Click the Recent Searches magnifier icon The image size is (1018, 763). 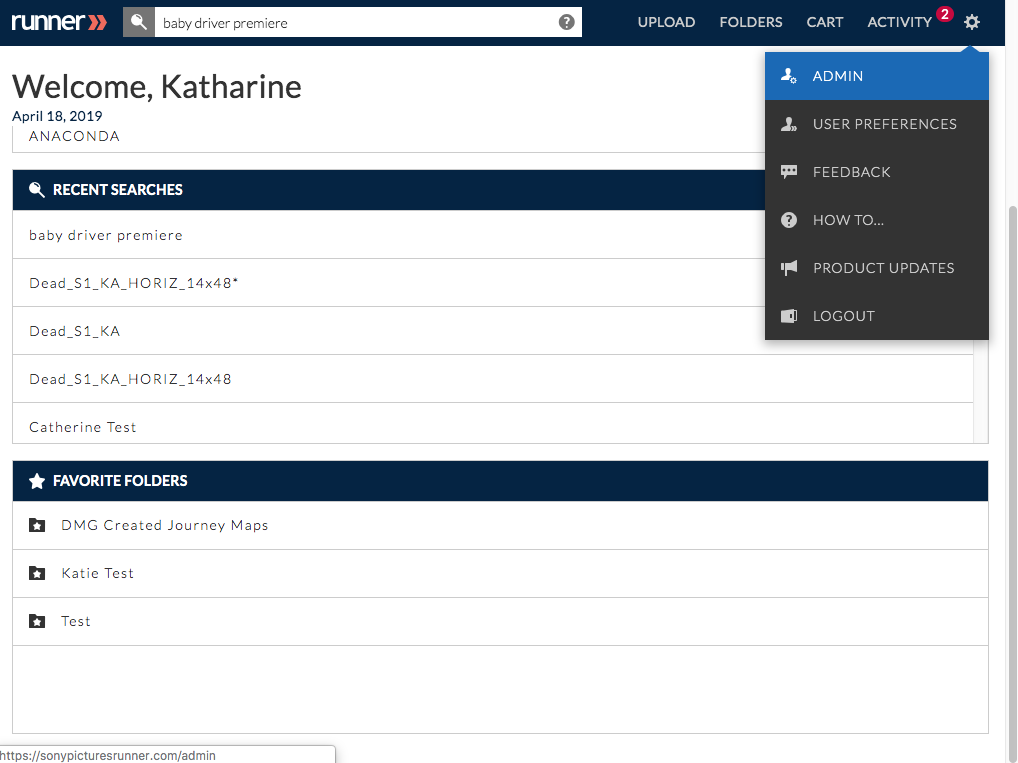point(37,190)
